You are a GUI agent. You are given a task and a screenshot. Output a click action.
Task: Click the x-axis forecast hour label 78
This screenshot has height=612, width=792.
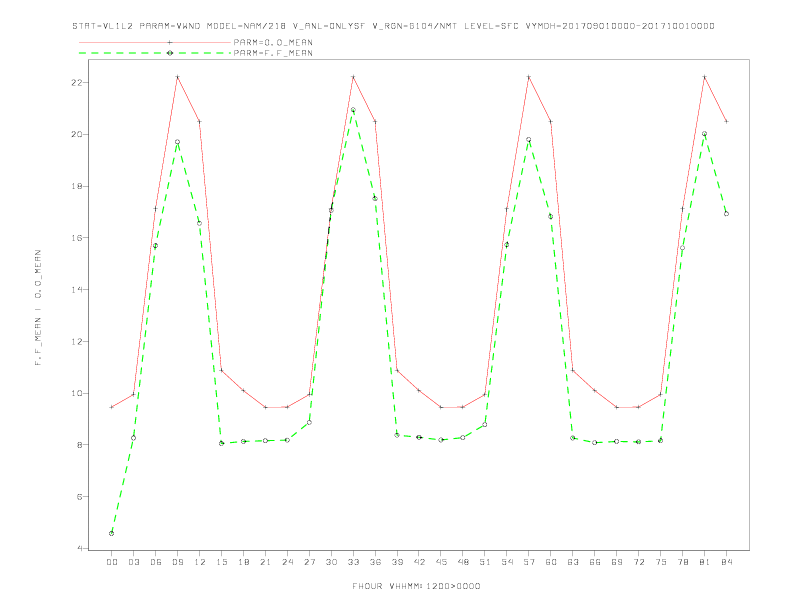[x=683, y=562]
